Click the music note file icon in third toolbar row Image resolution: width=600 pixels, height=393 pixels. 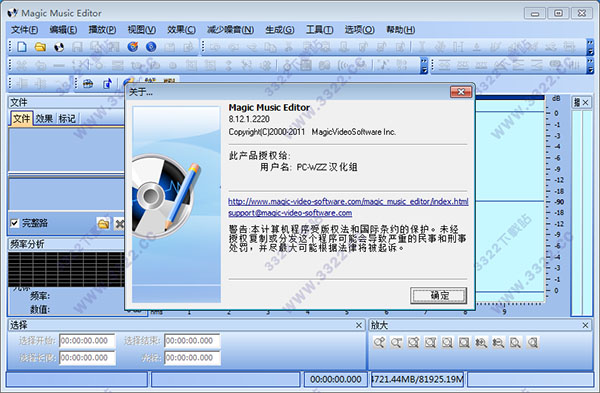coord(108,83)
